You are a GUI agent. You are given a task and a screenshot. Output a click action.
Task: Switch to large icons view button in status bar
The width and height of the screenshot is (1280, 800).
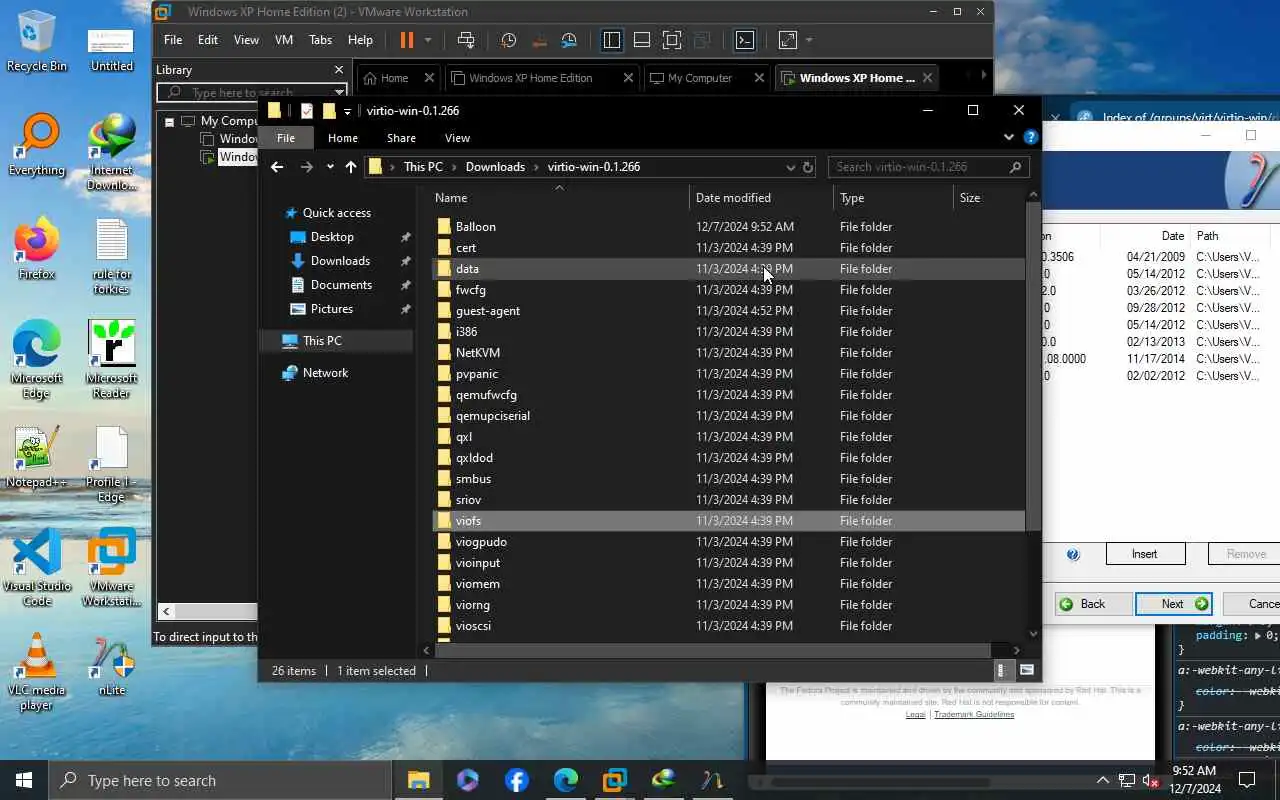pyautogui.click(x=1027, y=671)
